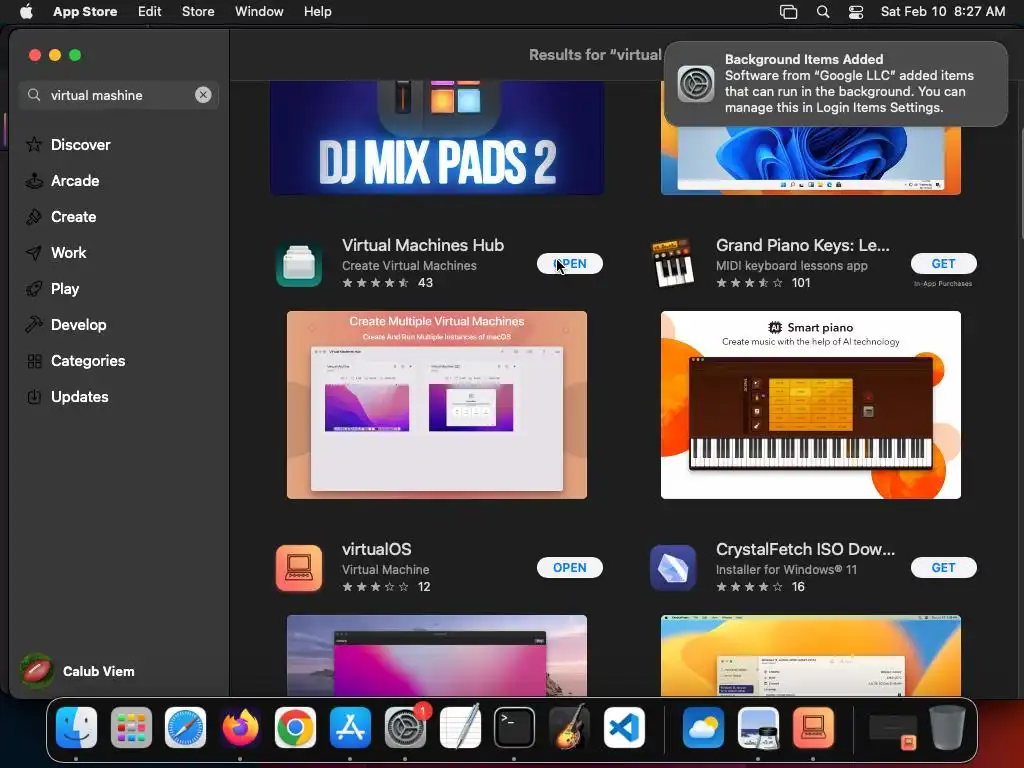Click the Background Items Added notification

[836, 84]
